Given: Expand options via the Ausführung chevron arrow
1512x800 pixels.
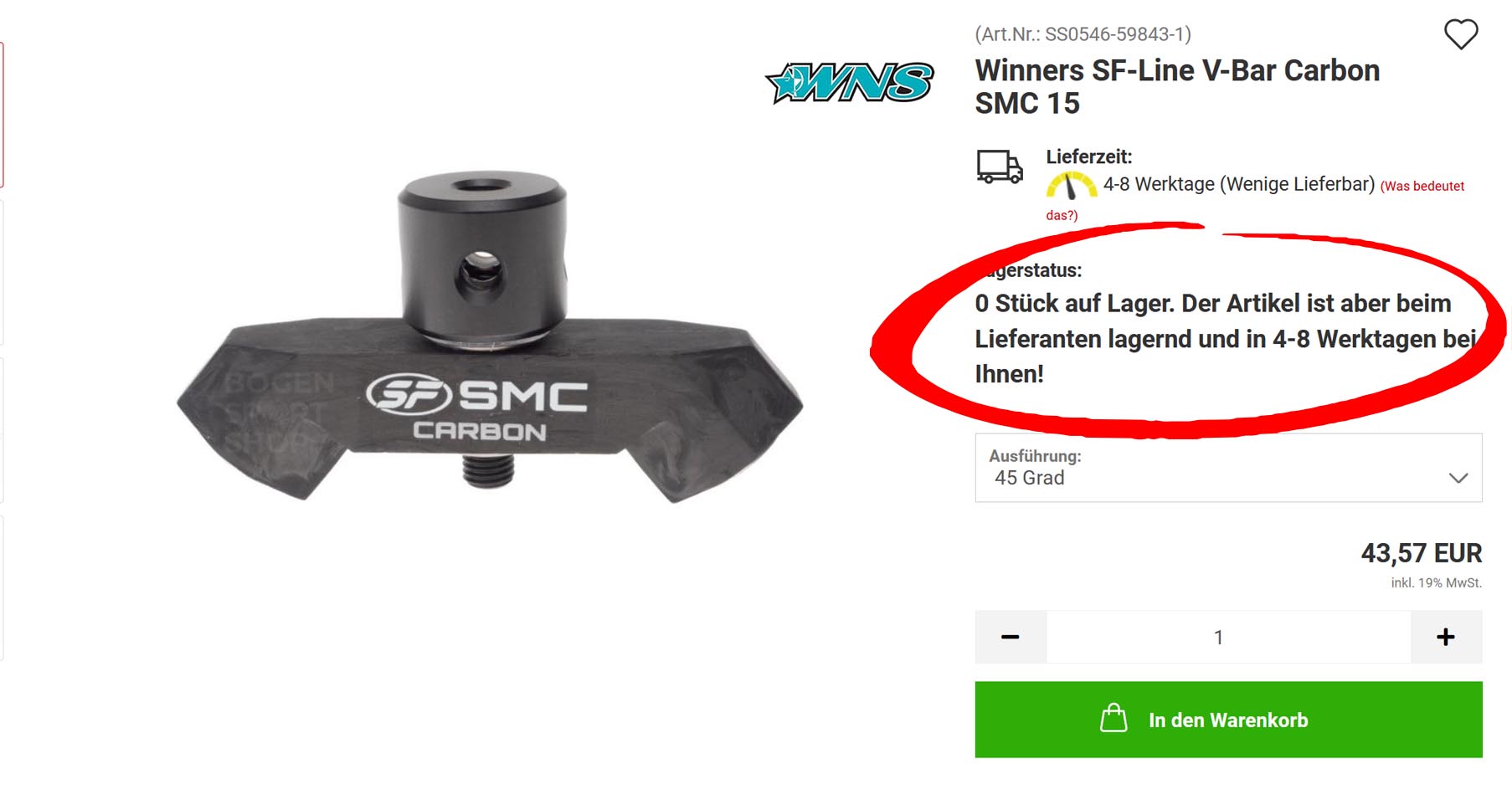Looking at the screenshot, I should click(x=1458, y=478).
